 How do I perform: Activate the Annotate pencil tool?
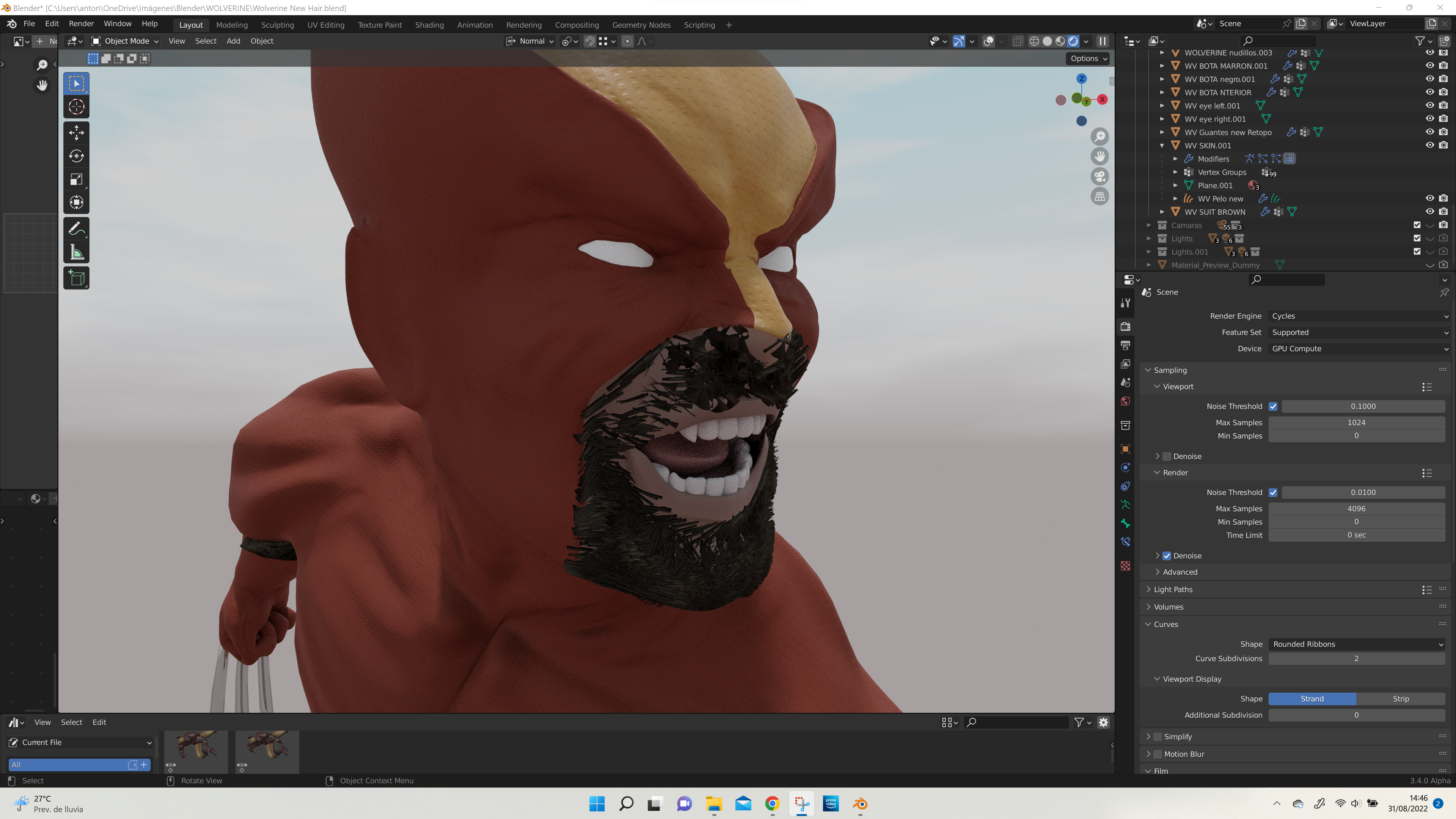coord(76,229)
